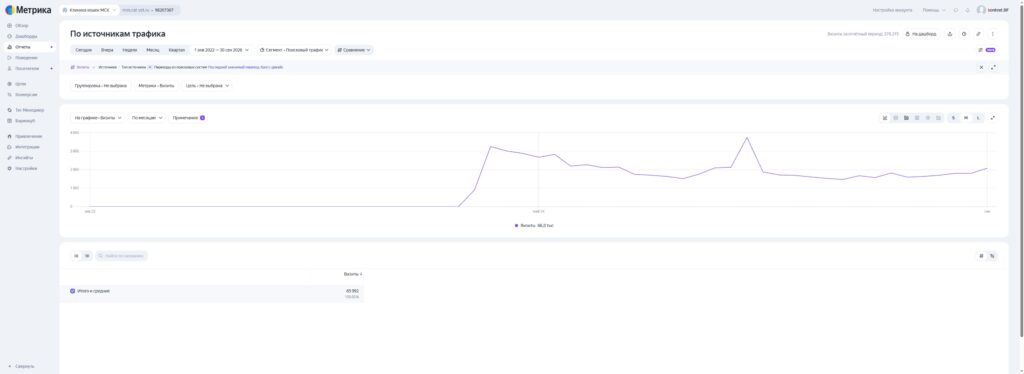This screenshot has height=374, width=1024.
Task: Click the chat icon in header
Action: click(x=956, y=10)
